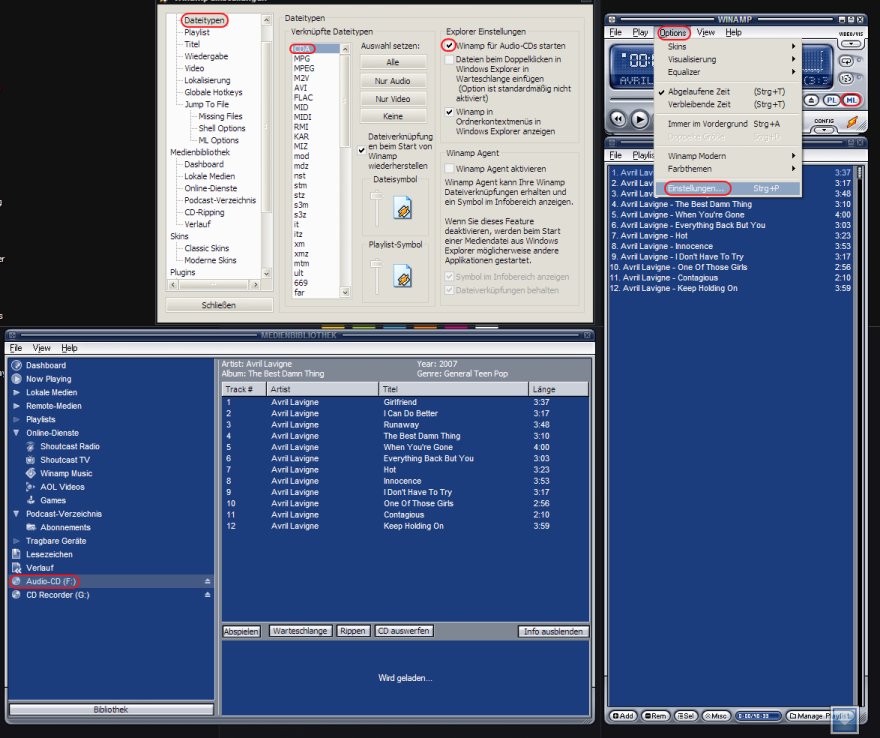Toggle 'Immer im Vordergrund' in Options menu

pos(728,123)
